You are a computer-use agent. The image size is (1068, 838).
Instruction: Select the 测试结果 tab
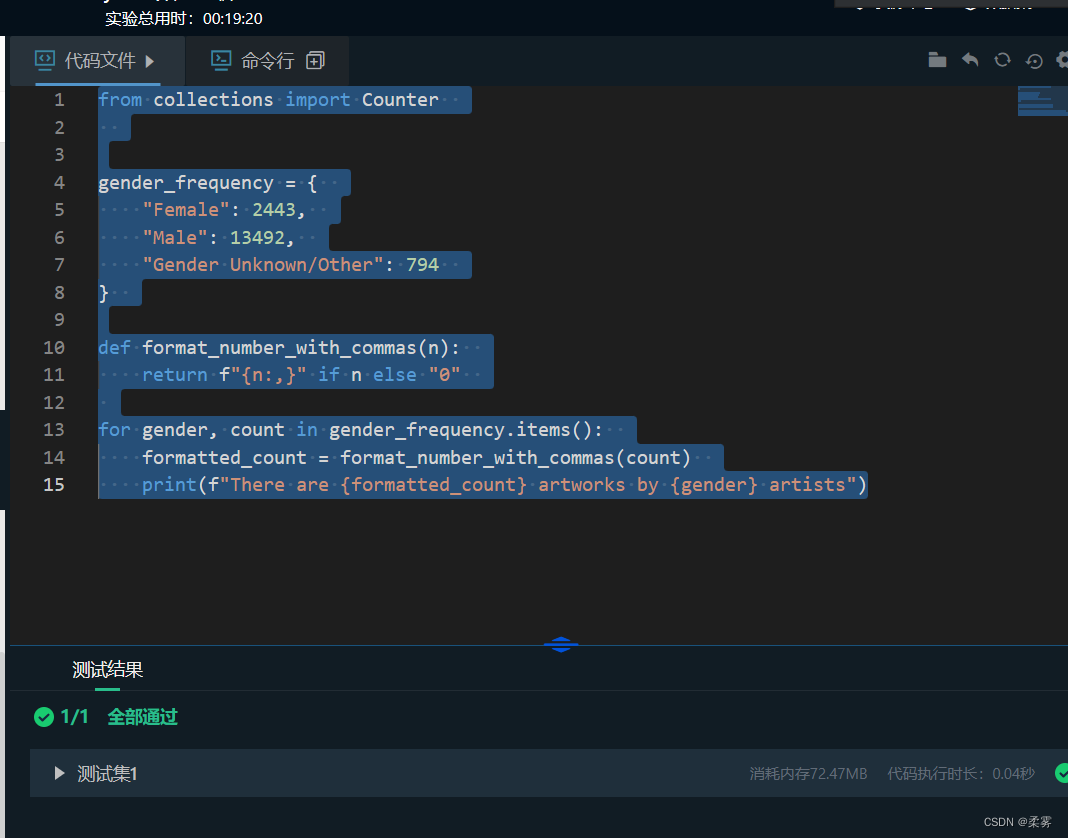click(108, 670)
